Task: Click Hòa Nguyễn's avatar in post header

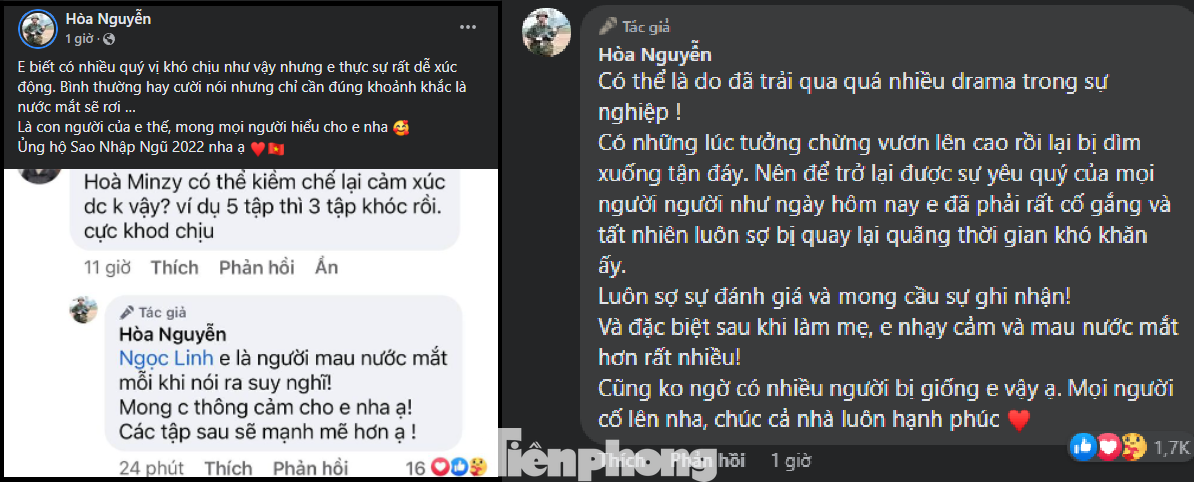Action: click(x=38, y=29)
